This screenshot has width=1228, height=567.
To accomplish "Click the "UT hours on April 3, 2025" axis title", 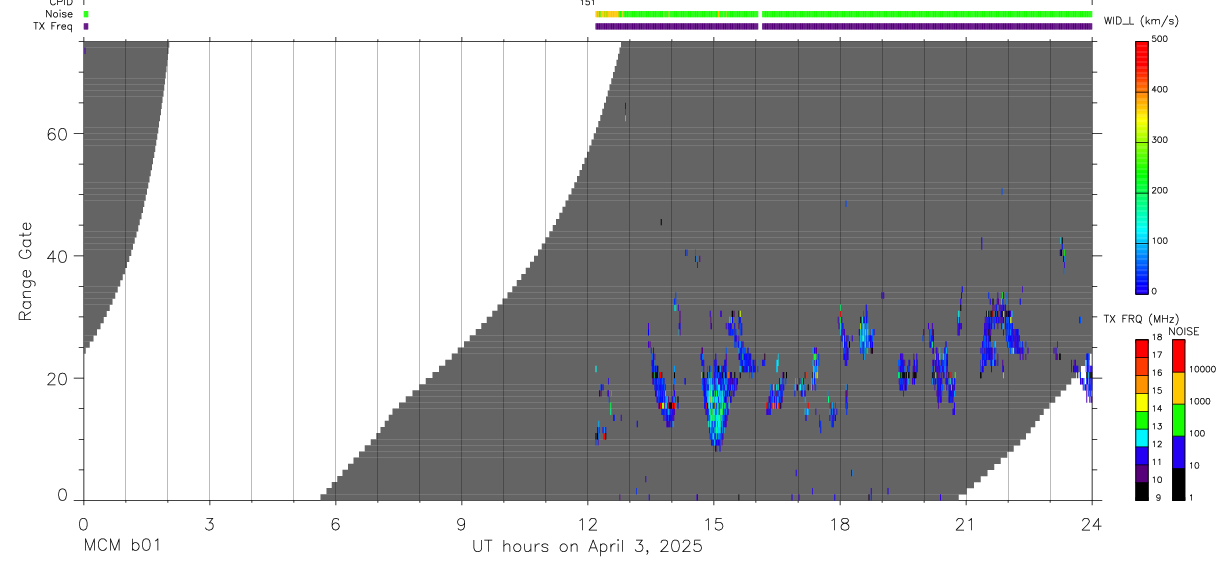I will click(587, 546).
